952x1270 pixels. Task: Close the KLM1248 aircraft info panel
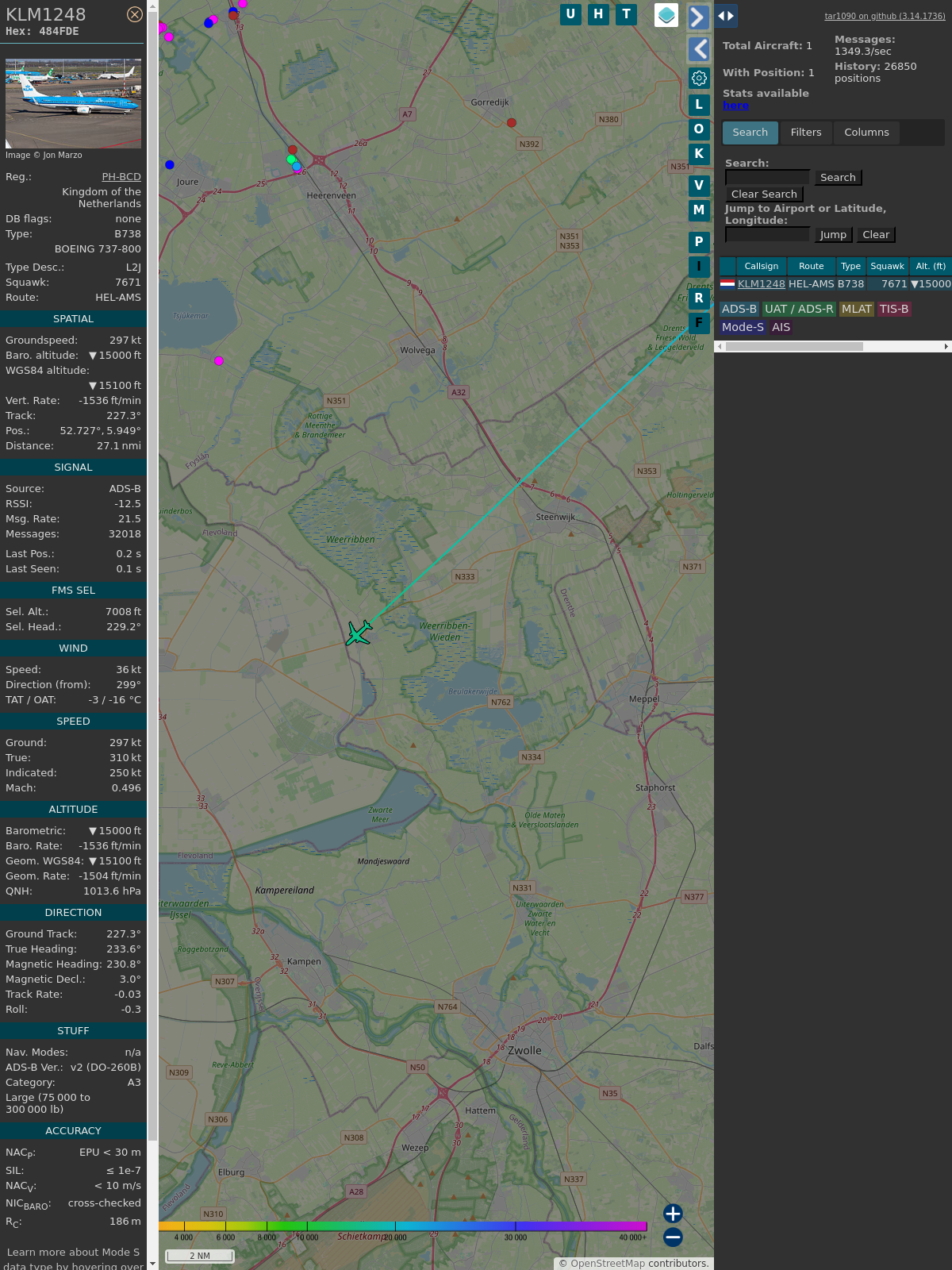click(135, 14)
